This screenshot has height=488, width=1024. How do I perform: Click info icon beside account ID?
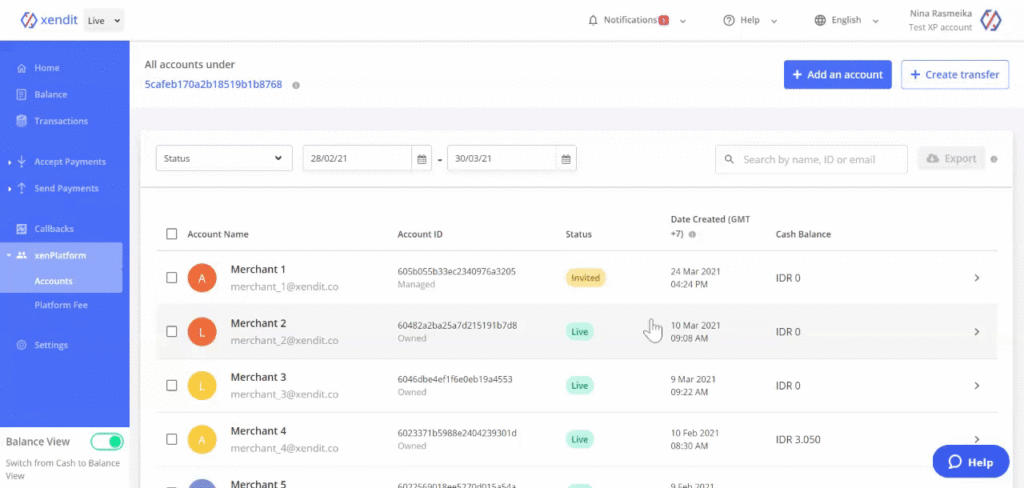(296, 86)
